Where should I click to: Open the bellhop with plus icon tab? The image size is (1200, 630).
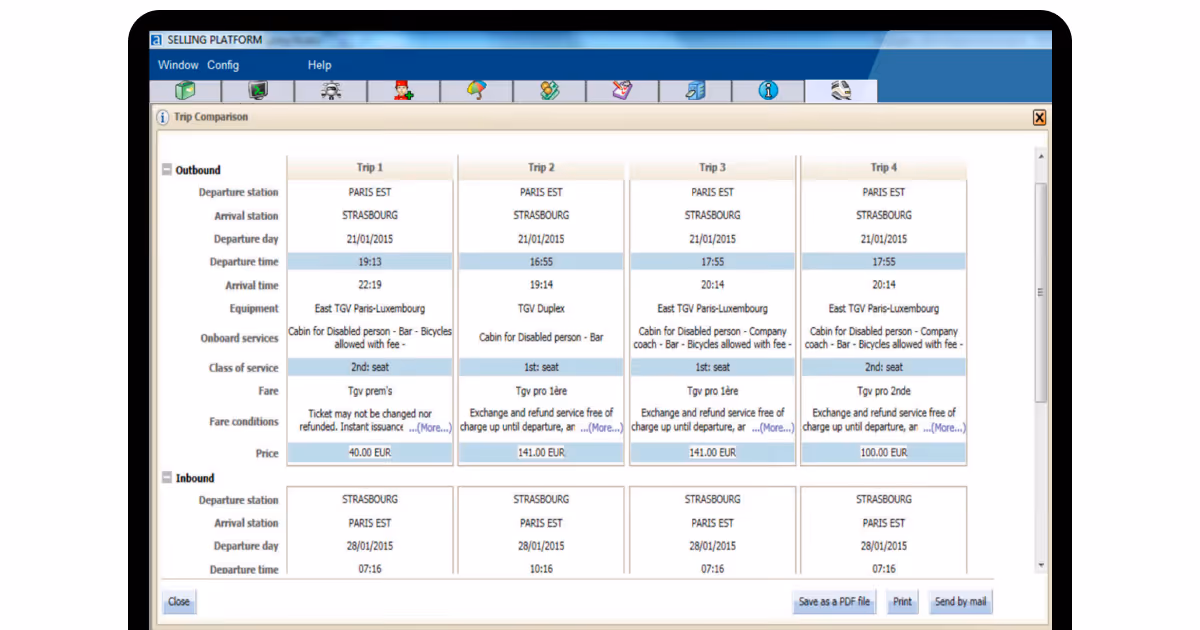click(x=404, y=91)
